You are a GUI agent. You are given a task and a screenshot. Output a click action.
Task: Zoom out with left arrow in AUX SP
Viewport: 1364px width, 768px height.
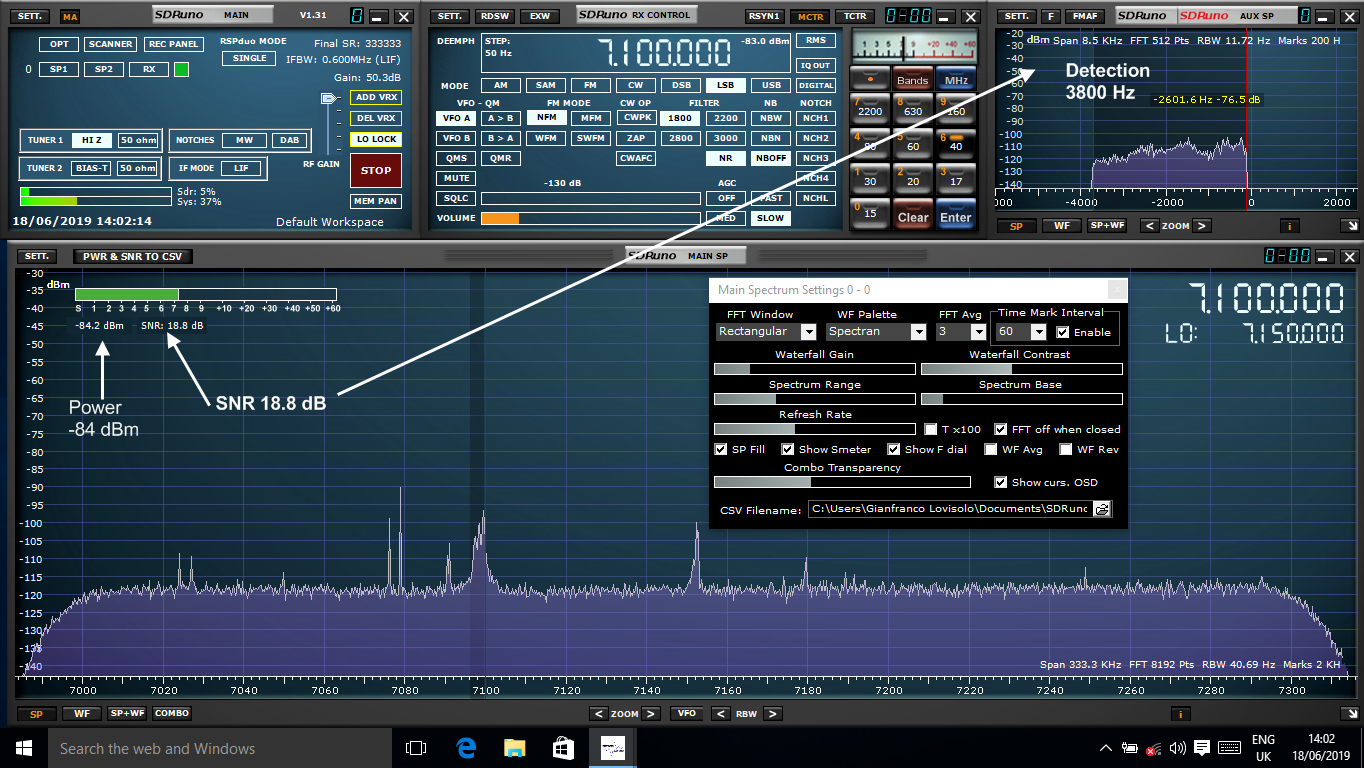(x=1149, y=226)
